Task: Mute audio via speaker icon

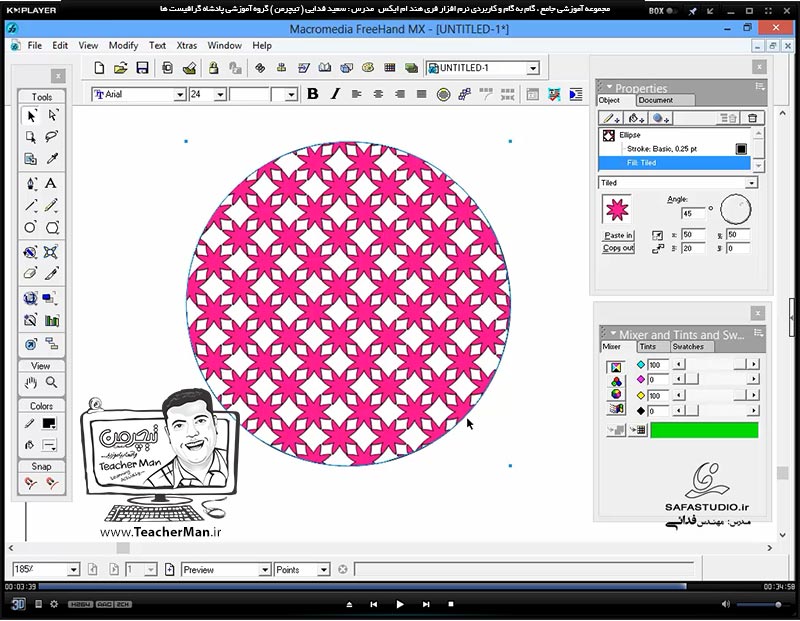Action: 726,604
